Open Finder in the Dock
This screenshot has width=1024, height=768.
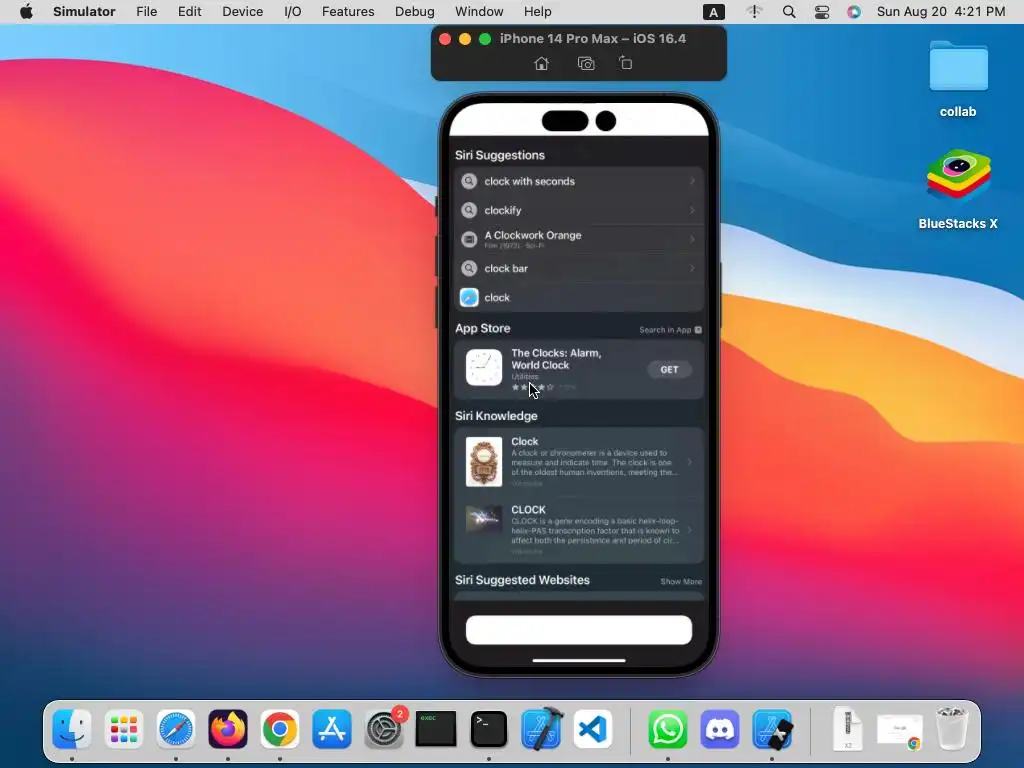click(72, 729)
